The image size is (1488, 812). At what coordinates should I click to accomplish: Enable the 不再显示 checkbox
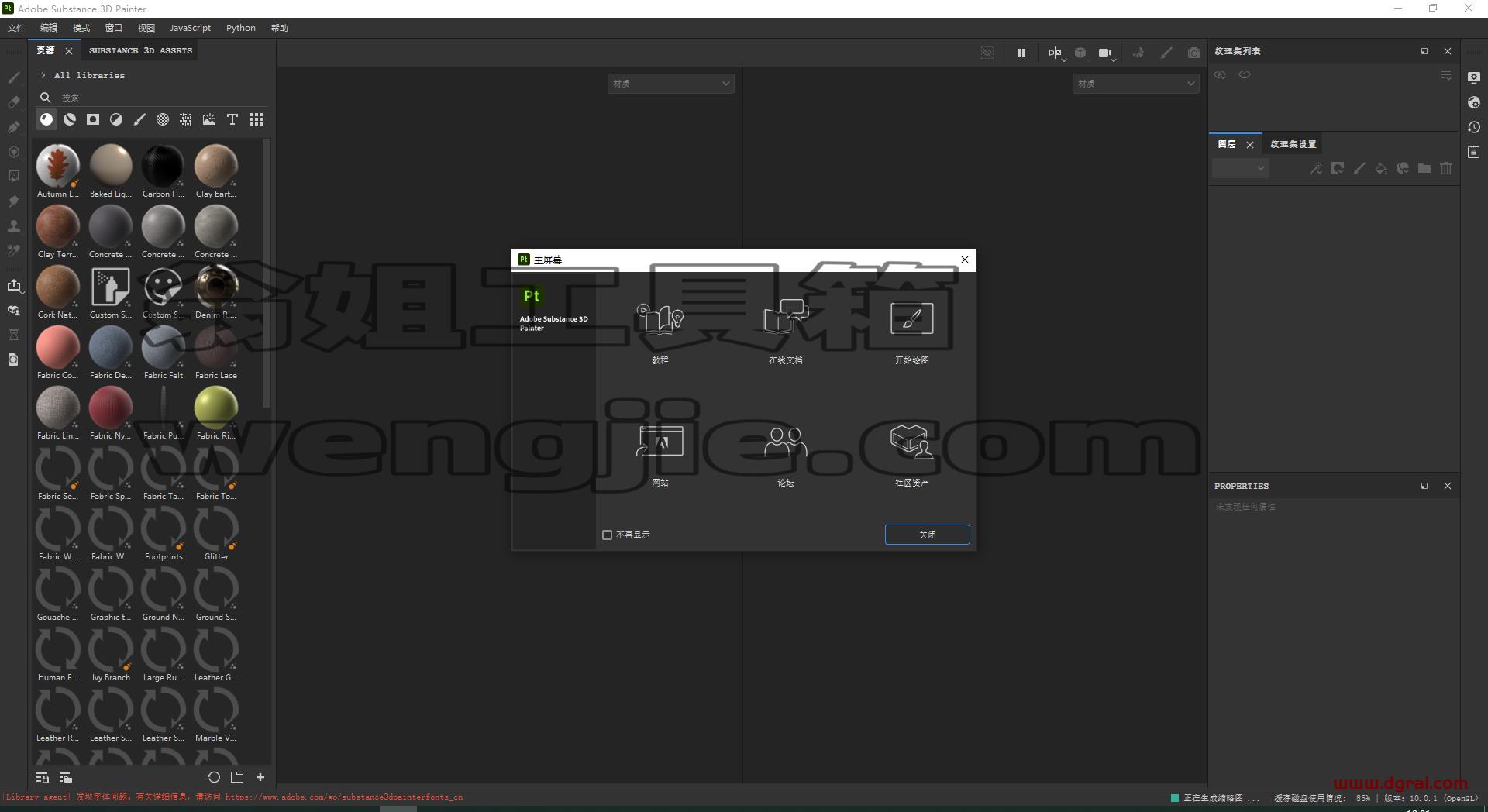pyautogui.click(x=608, y=535)
